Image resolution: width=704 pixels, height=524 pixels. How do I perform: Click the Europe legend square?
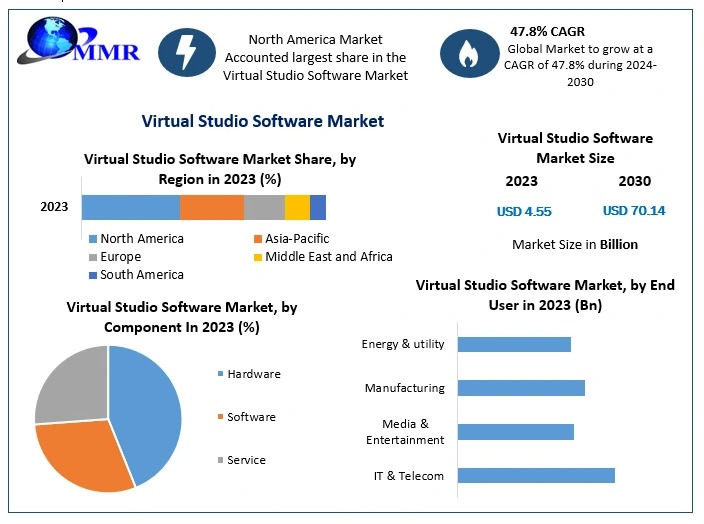click(93, 257)
